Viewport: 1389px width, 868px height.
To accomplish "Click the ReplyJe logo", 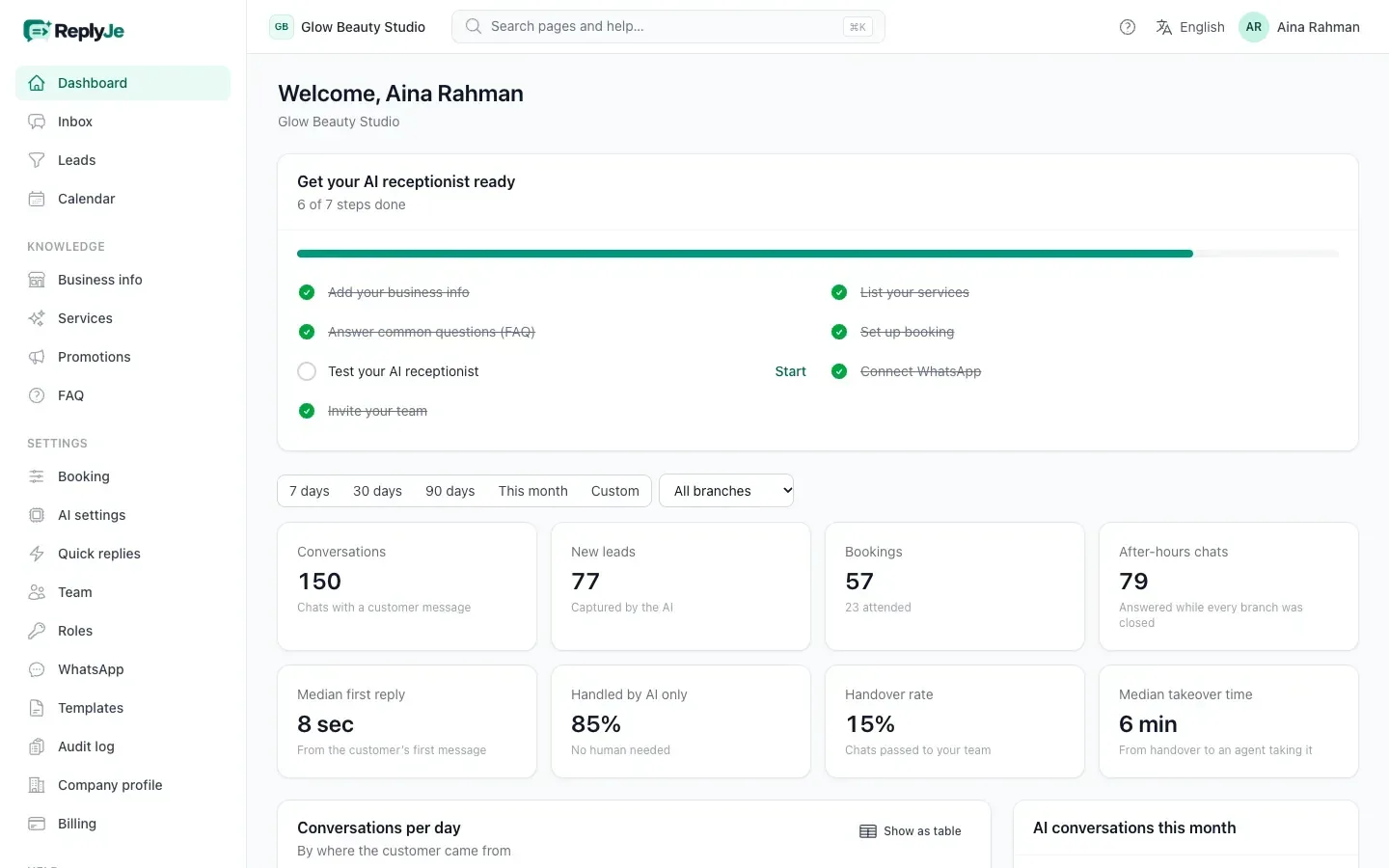I will pos(74,31).
